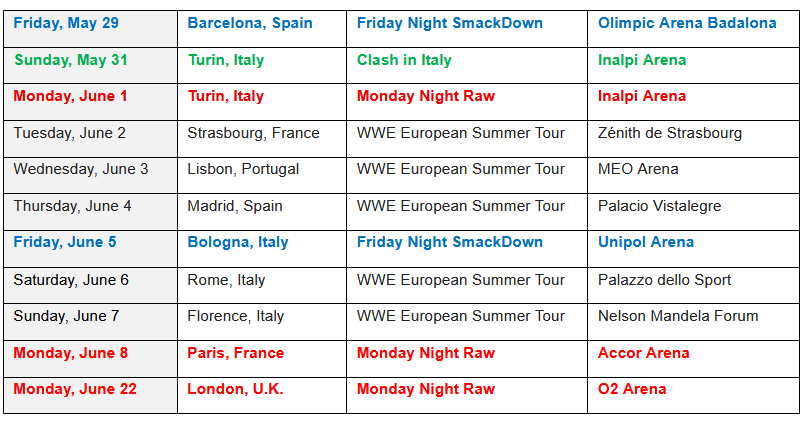Select the MEO Arena venue cell
The width and height of the screenshot is (805, 425).
click(x=638, y=169)
